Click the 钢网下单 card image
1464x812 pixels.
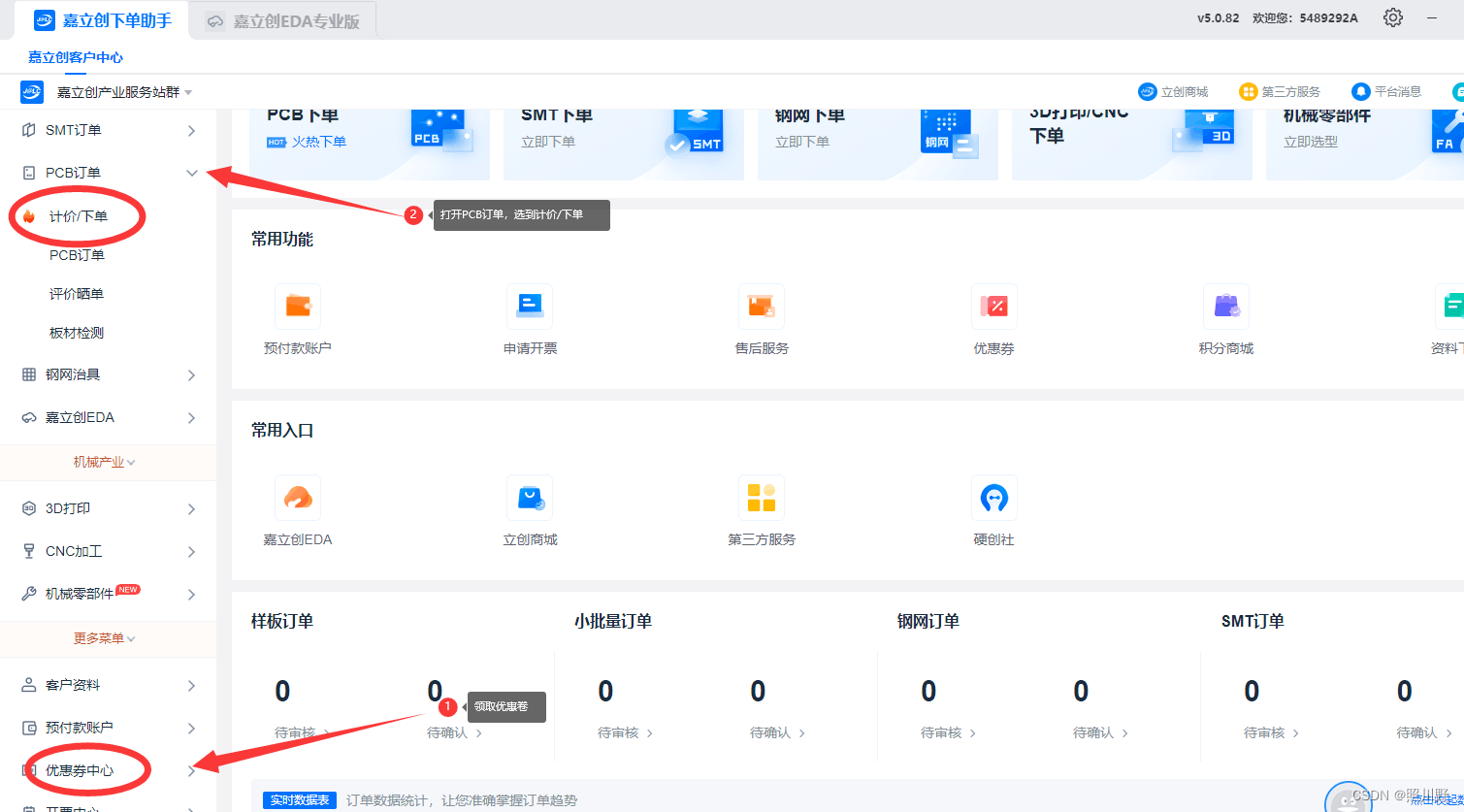click(x=950, y=133)
